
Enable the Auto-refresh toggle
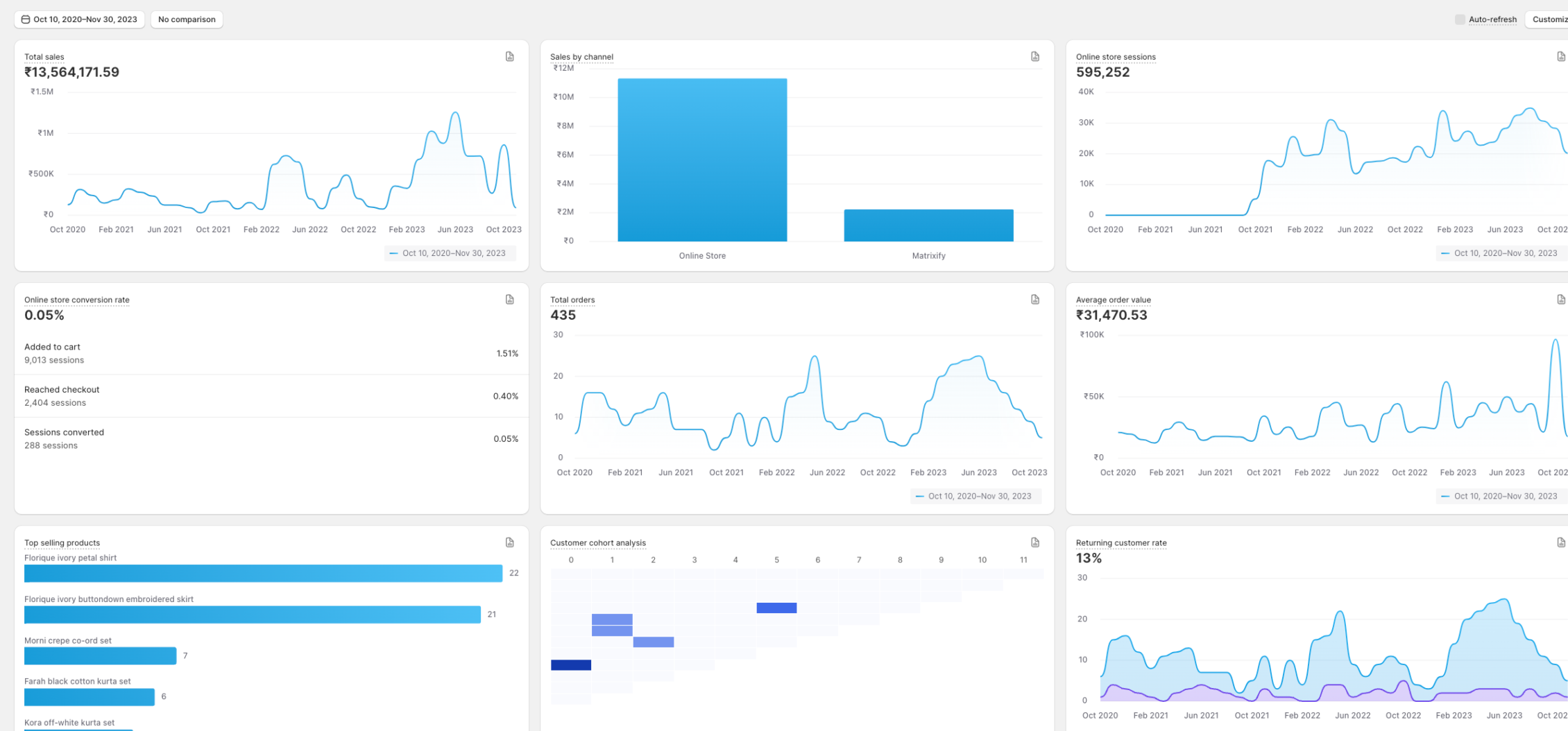point(1459,19)
